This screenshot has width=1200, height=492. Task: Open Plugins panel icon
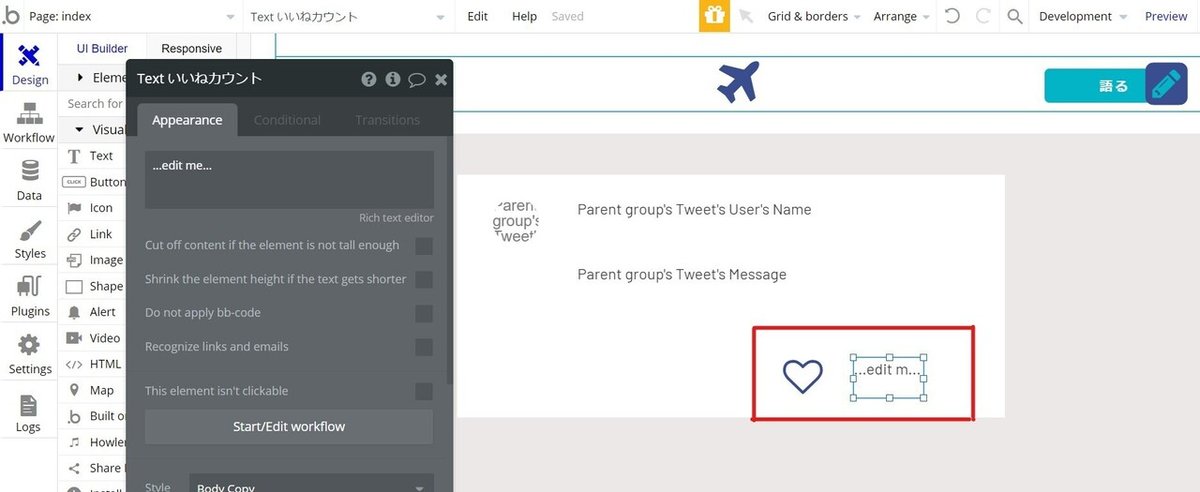tap(30, 287)
